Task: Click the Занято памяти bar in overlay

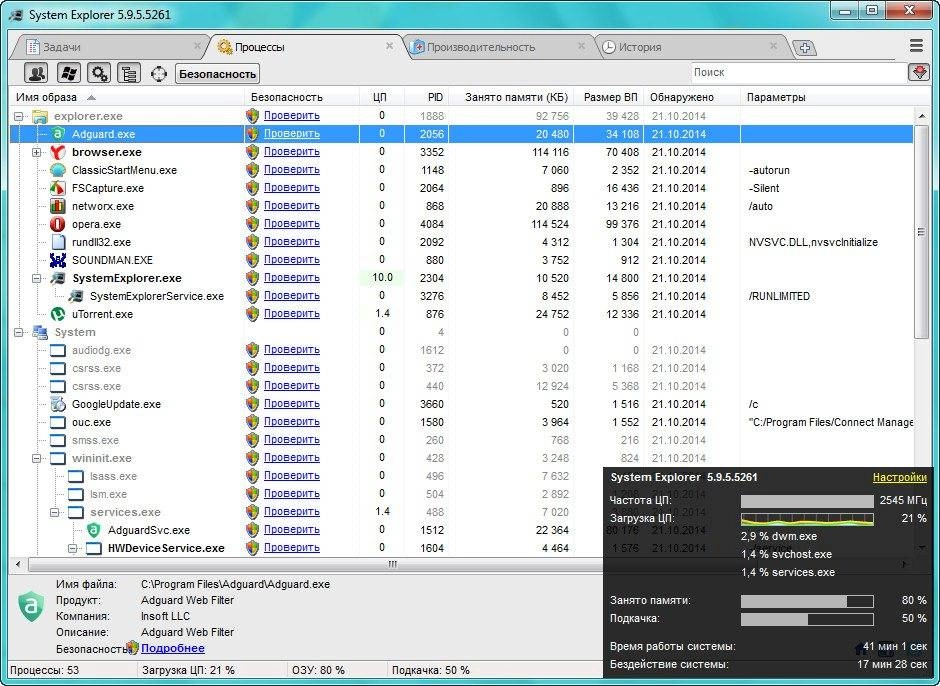Action: pyautogui.click(x=807, y=601)
